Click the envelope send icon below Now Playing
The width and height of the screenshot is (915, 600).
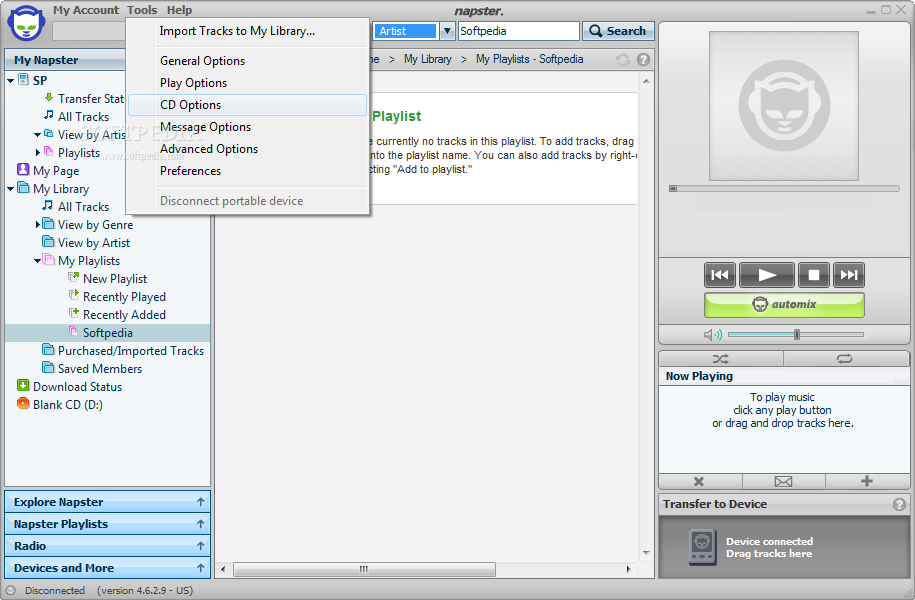pos(783,482)
